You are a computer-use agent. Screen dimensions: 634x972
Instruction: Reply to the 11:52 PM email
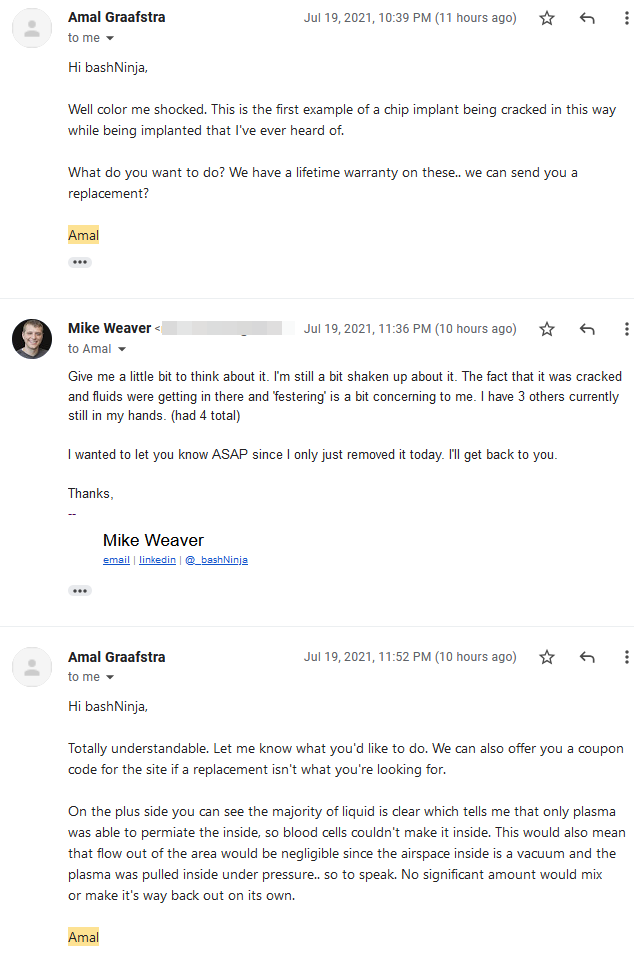coord(587,656)
